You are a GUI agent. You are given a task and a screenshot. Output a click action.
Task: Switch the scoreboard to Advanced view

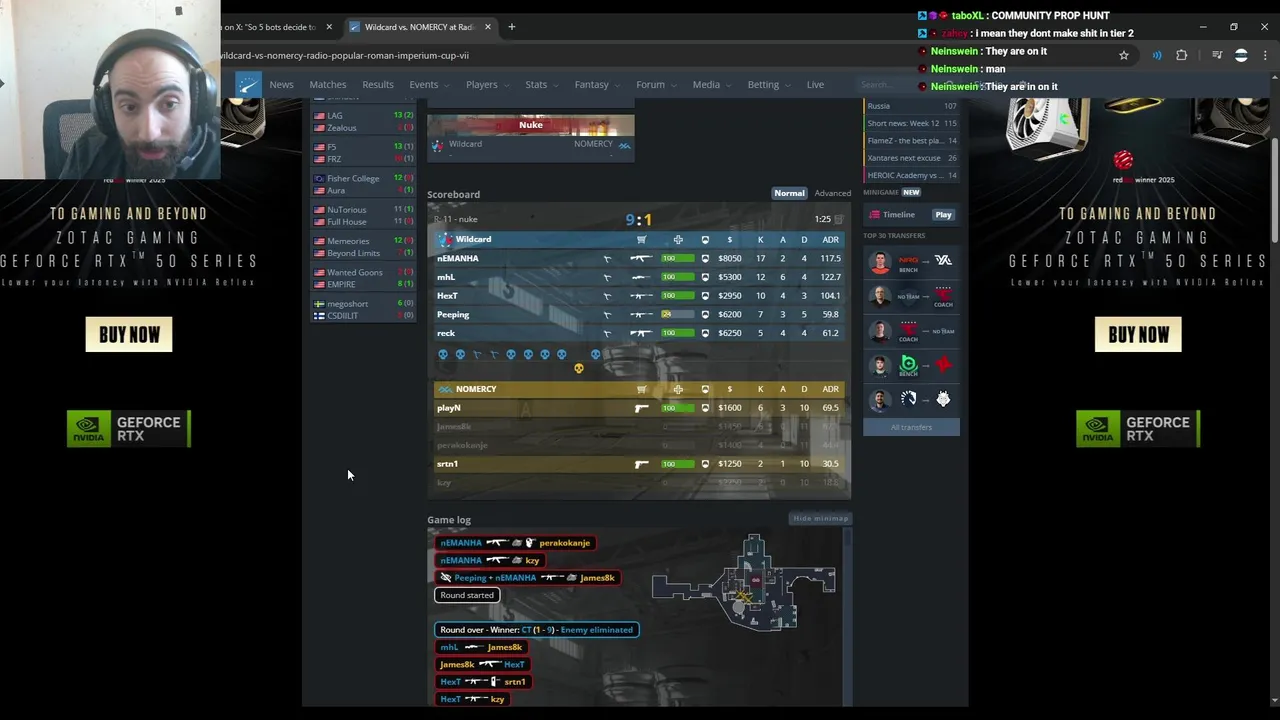click(x=832, y=193)
